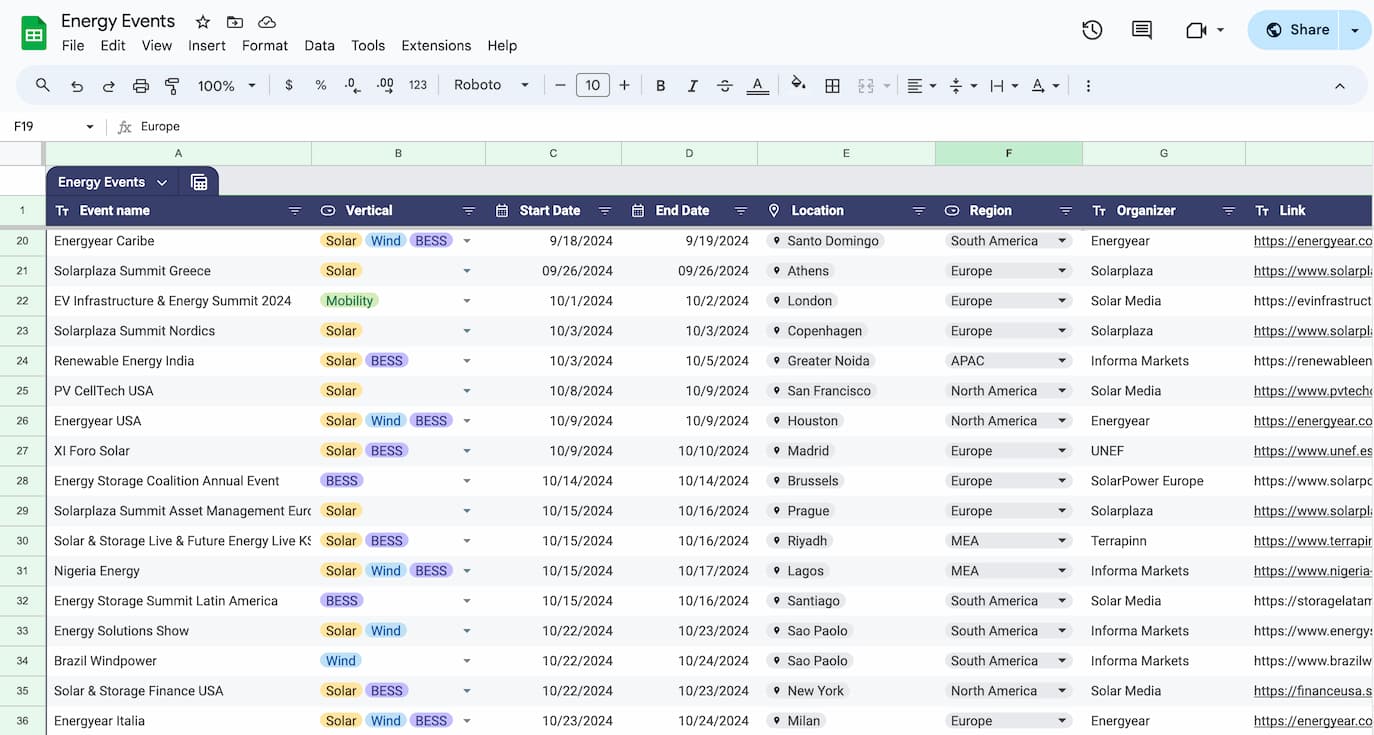The width and height of the screenshot is (1374, 735).
Task: Open the Data menu
Action: pos(320,46)
